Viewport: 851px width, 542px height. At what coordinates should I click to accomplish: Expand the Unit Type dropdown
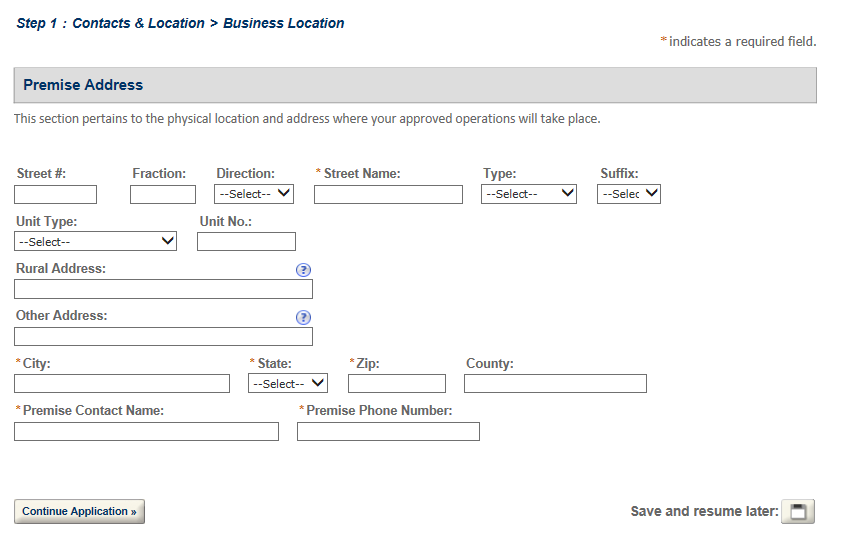tap(96, 241)
